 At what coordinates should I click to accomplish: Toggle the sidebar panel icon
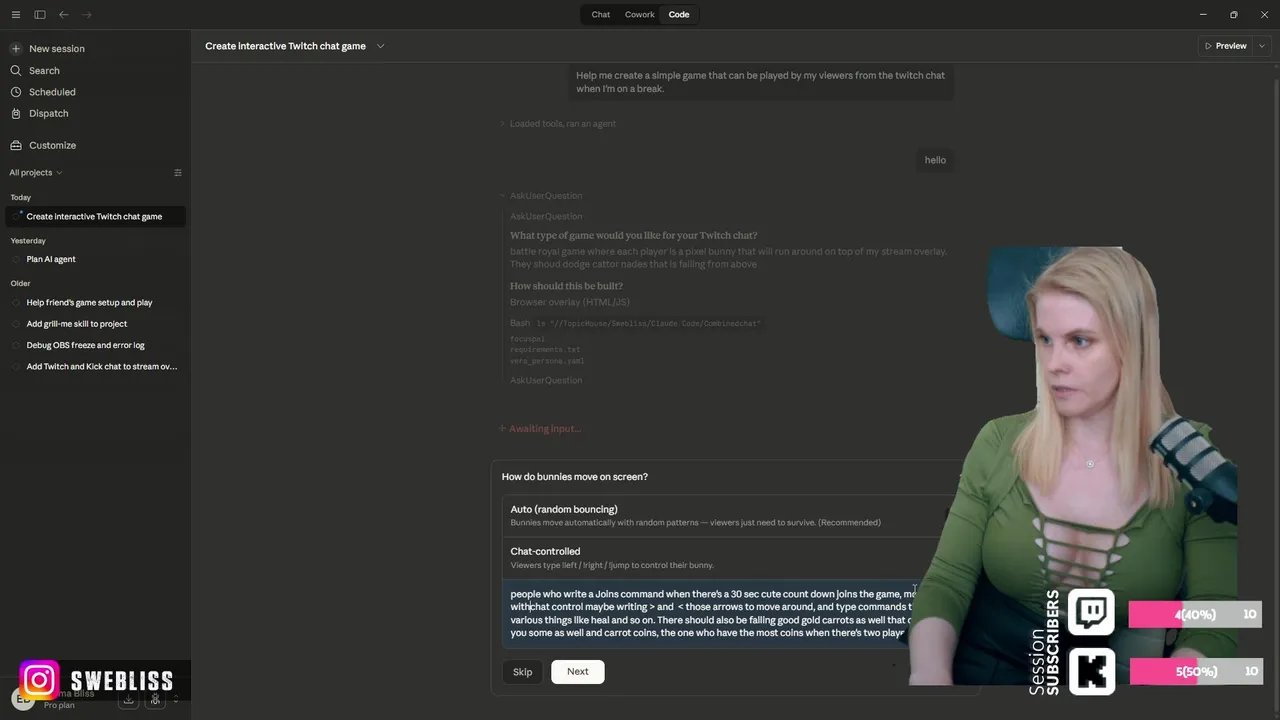click(40, 15)
